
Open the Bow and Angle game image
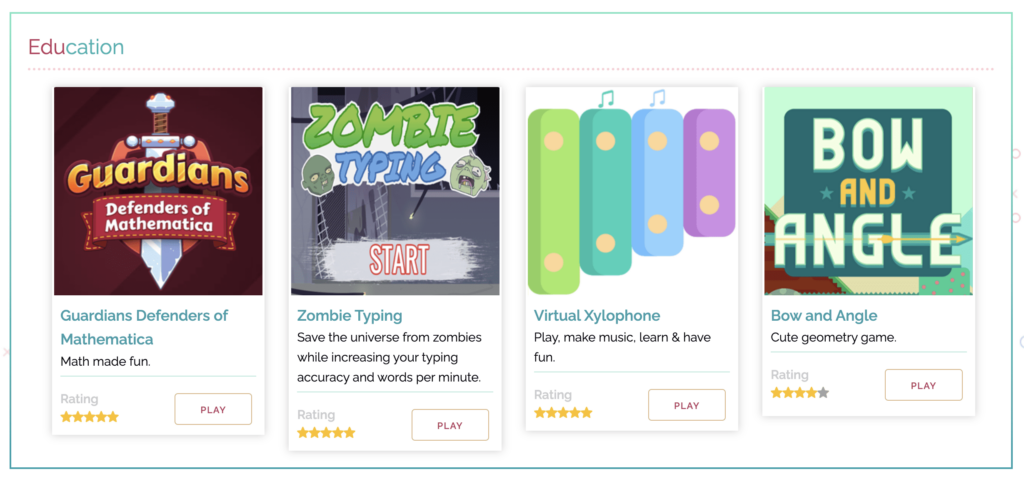pos(869,191)
